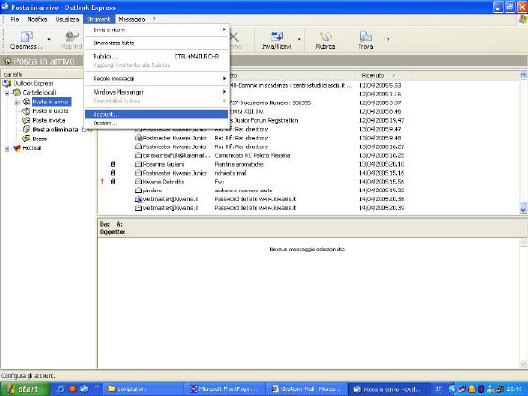This screenshot has height=396, width=528.
Task: Click Internet Explorer quick launch icon
Action: [61, 389]
